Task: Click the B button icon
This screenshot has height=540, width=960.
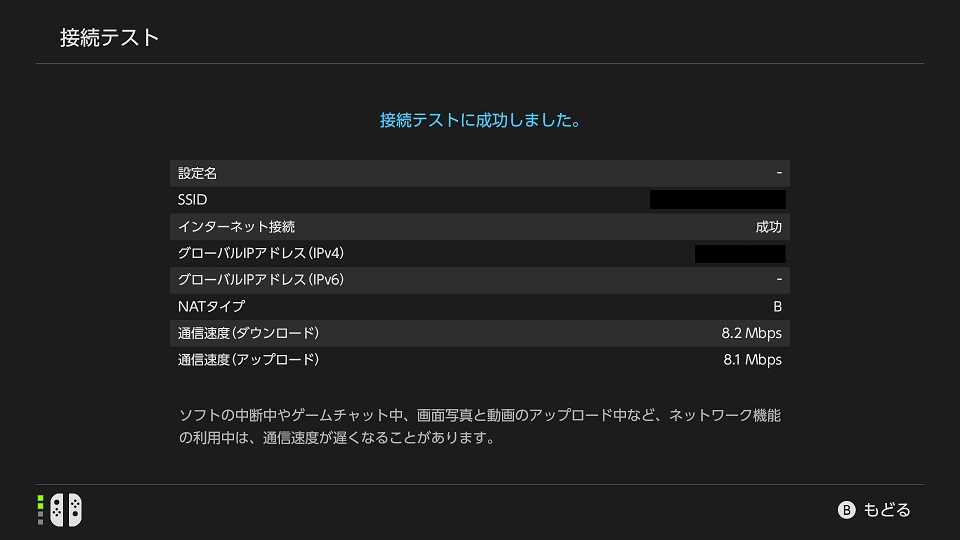Action: 846,510
